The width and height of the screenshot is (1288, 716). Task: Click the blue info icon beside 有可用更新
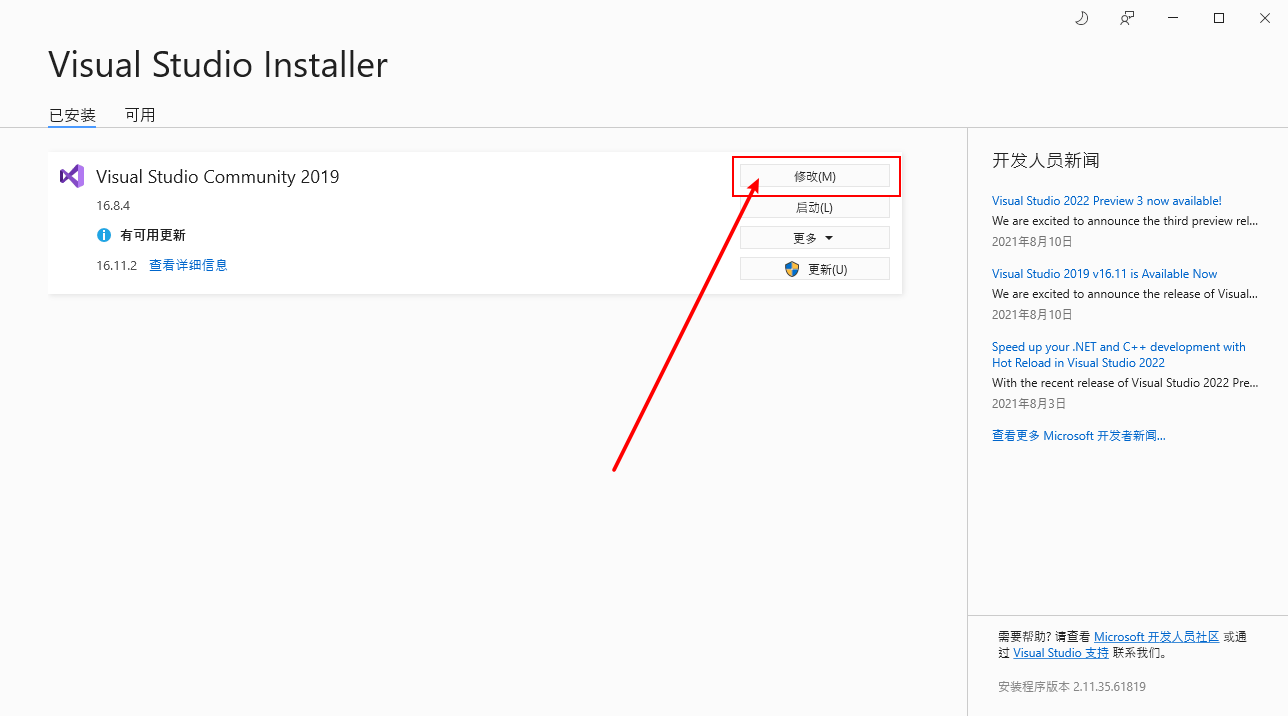click(x=104, y=235)
